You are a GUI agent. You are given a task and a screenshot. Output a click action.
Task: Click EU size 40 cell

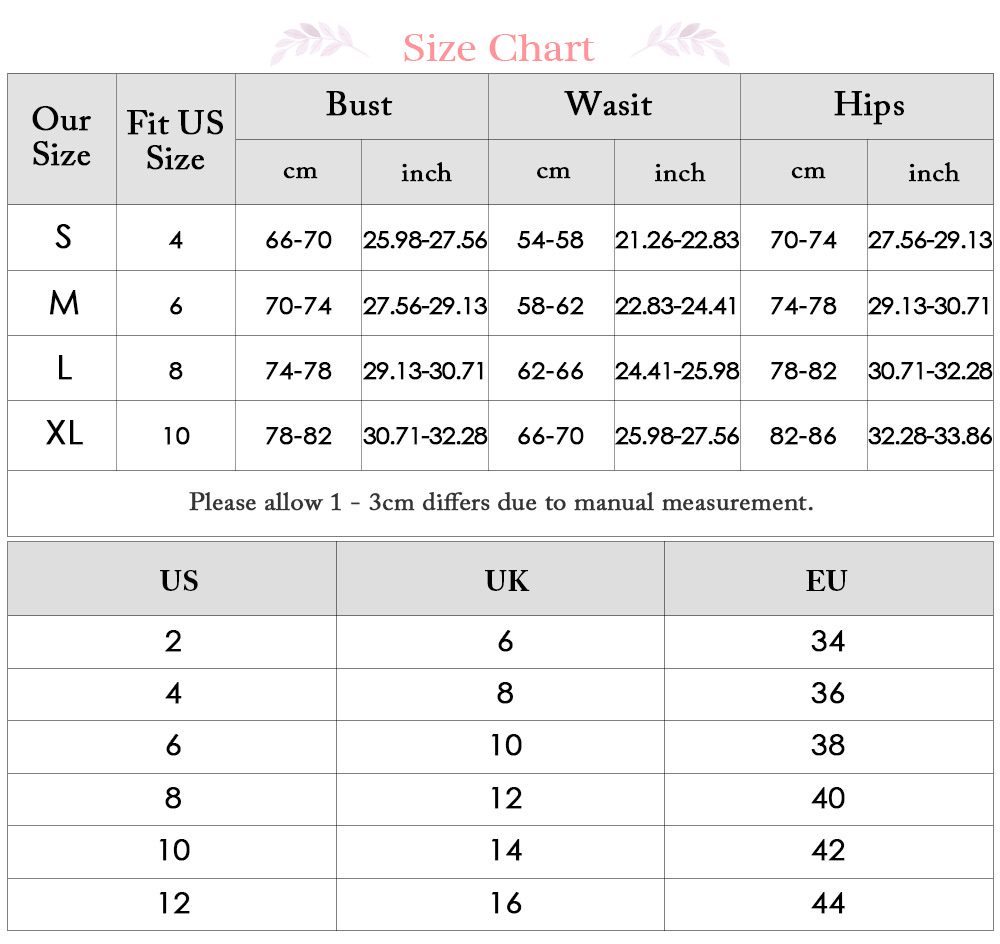point(829,800)
